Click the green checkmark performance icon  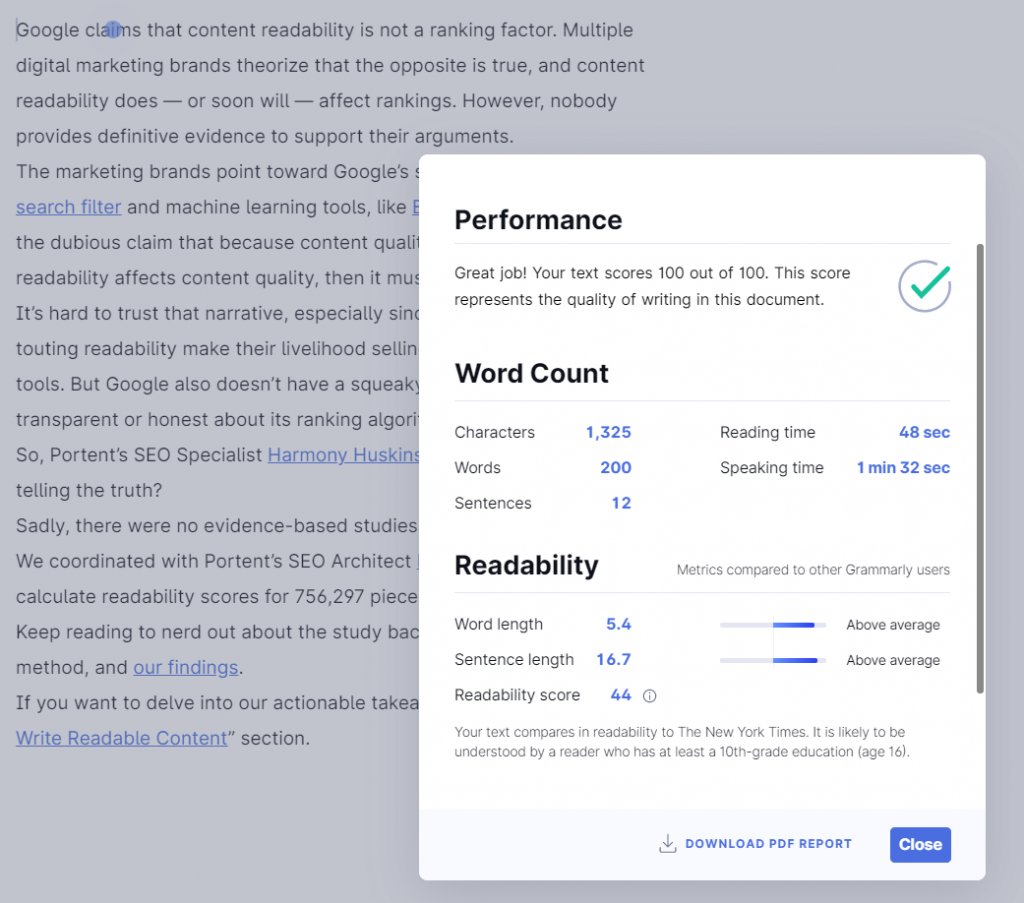point(924,286)
